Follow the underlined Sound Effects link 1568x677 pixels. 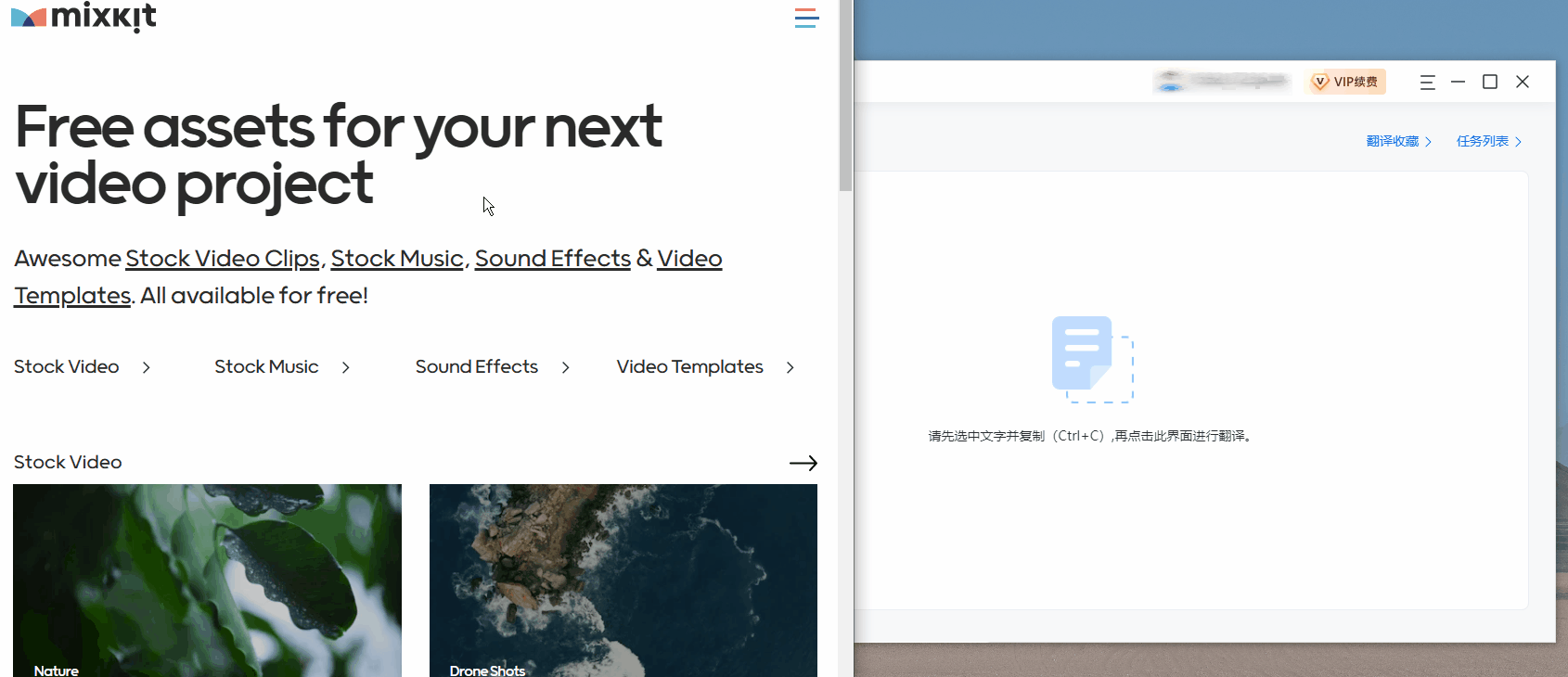[x=552, y=259]
